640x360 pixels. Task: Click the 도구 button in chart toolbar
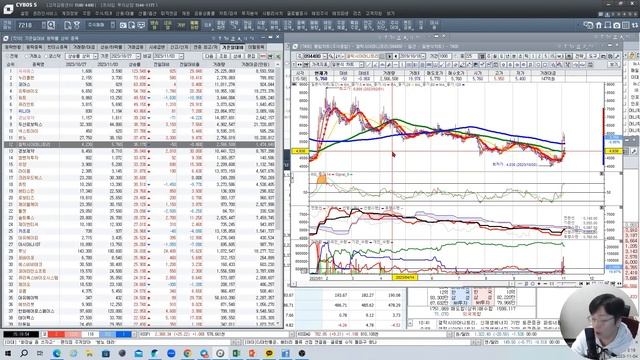tap(593, 56)
